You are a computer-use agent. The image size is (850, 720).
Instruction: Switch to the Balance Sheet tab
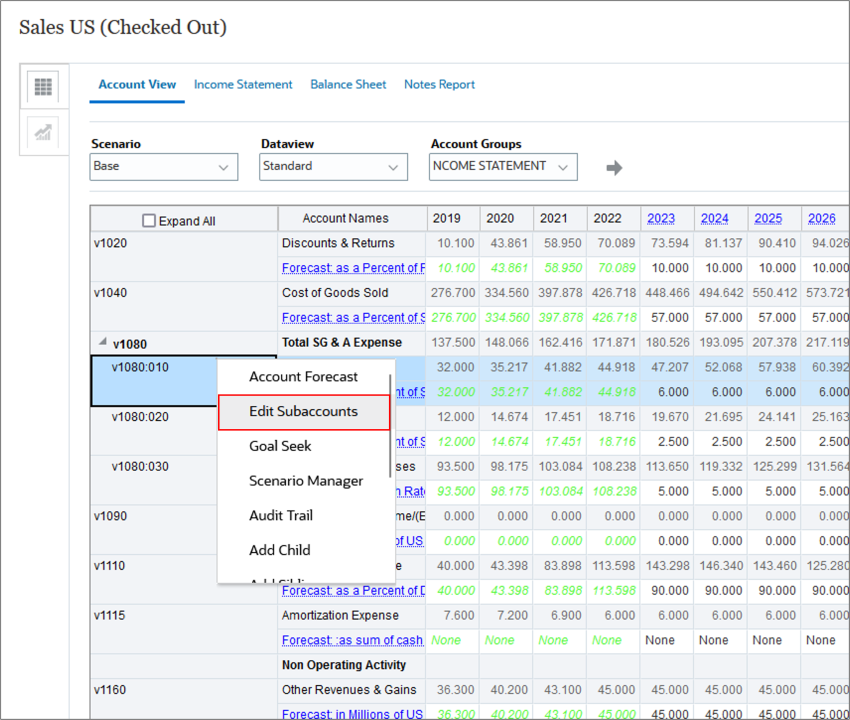point(348,84)
